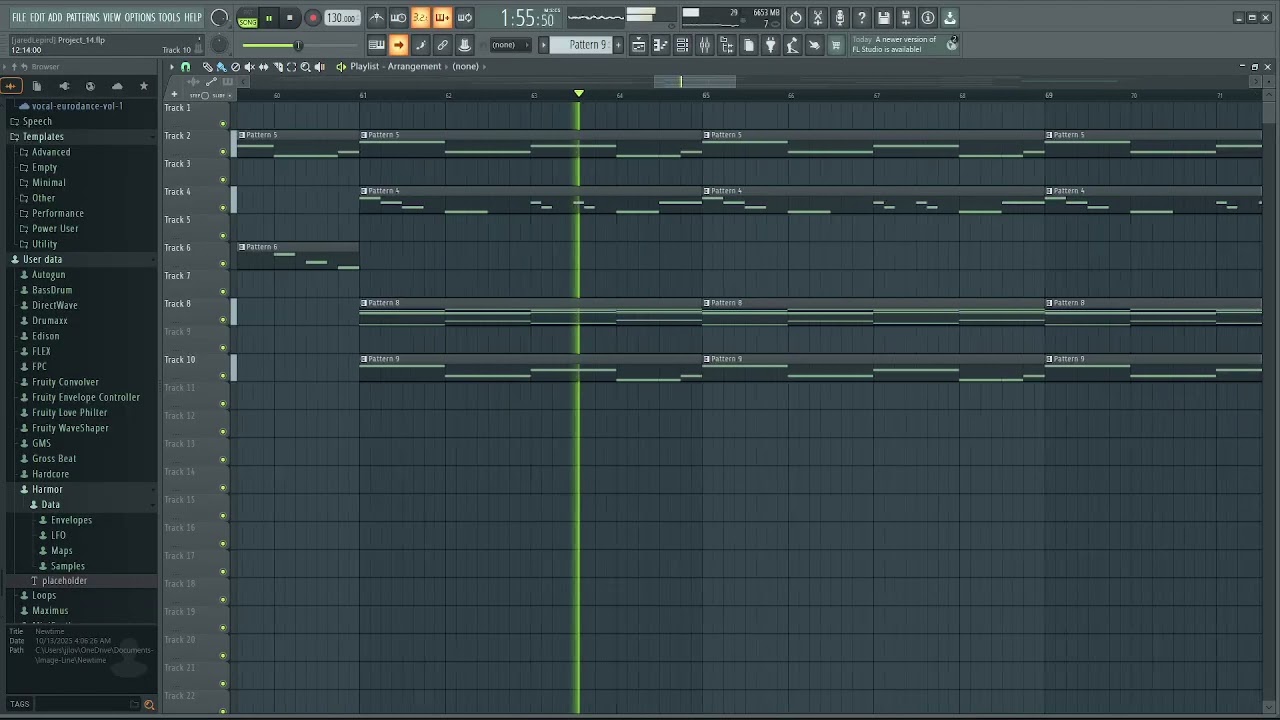The width and height of the screenshot is (1280, 720).
Task: Toggle SONG/pattern playback mode
Action: point(247,18)
